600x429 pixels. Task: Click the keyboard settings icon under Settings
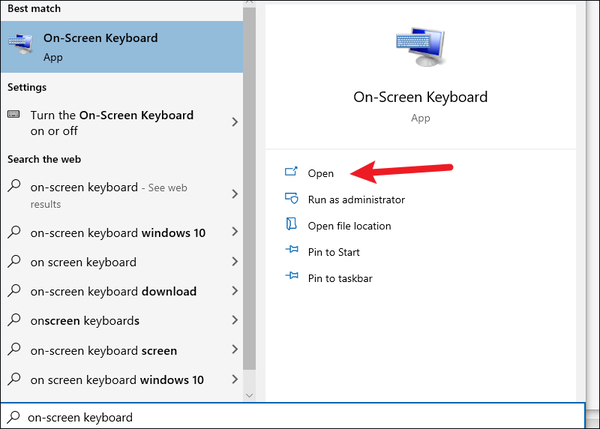pos(14,115)
